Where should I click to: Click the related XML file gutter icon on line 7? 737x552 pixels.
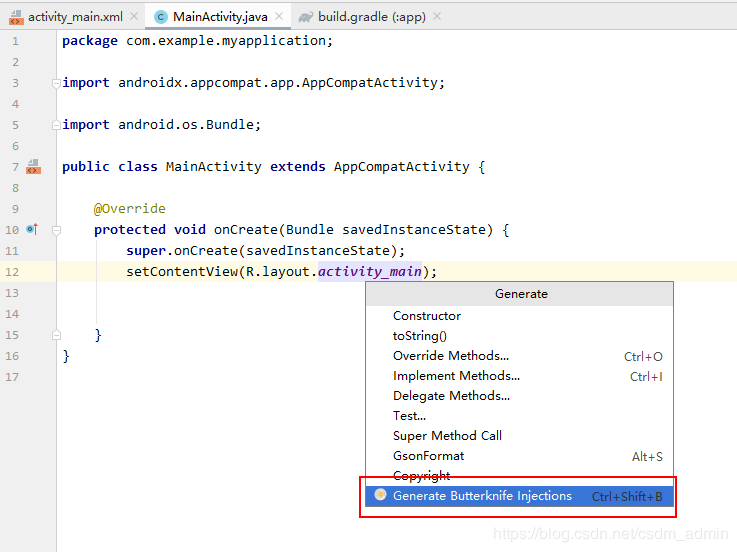tap(33, 166)
